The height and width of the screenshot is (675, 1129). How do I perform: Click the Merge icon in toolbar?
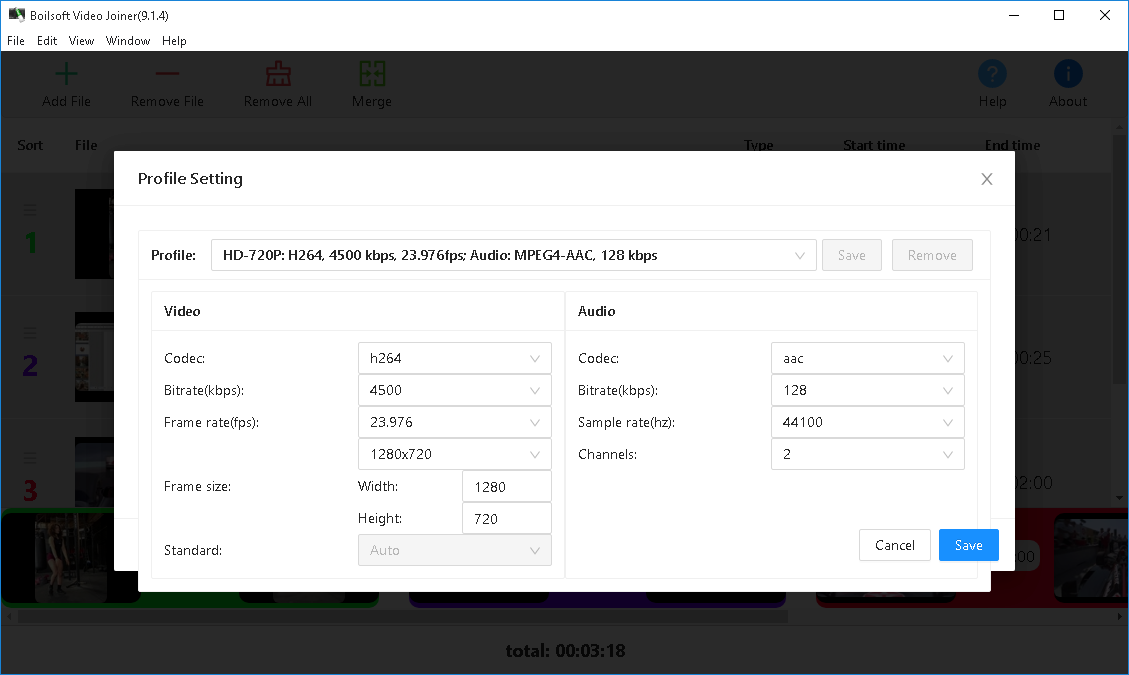pos(372,74)
